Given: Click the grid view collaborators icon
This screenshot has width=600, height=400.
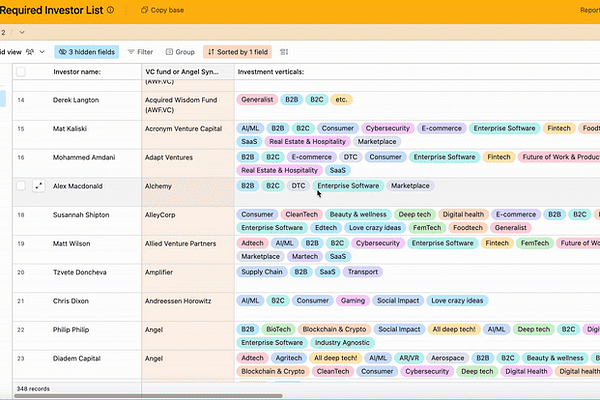Looking at the screenshot, I should 30,52.
